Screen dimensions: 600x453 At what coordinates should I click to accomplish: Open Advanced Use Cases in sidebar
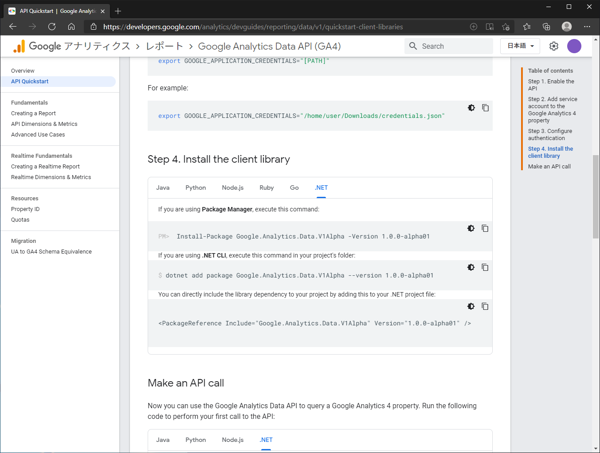coord(38,135)
